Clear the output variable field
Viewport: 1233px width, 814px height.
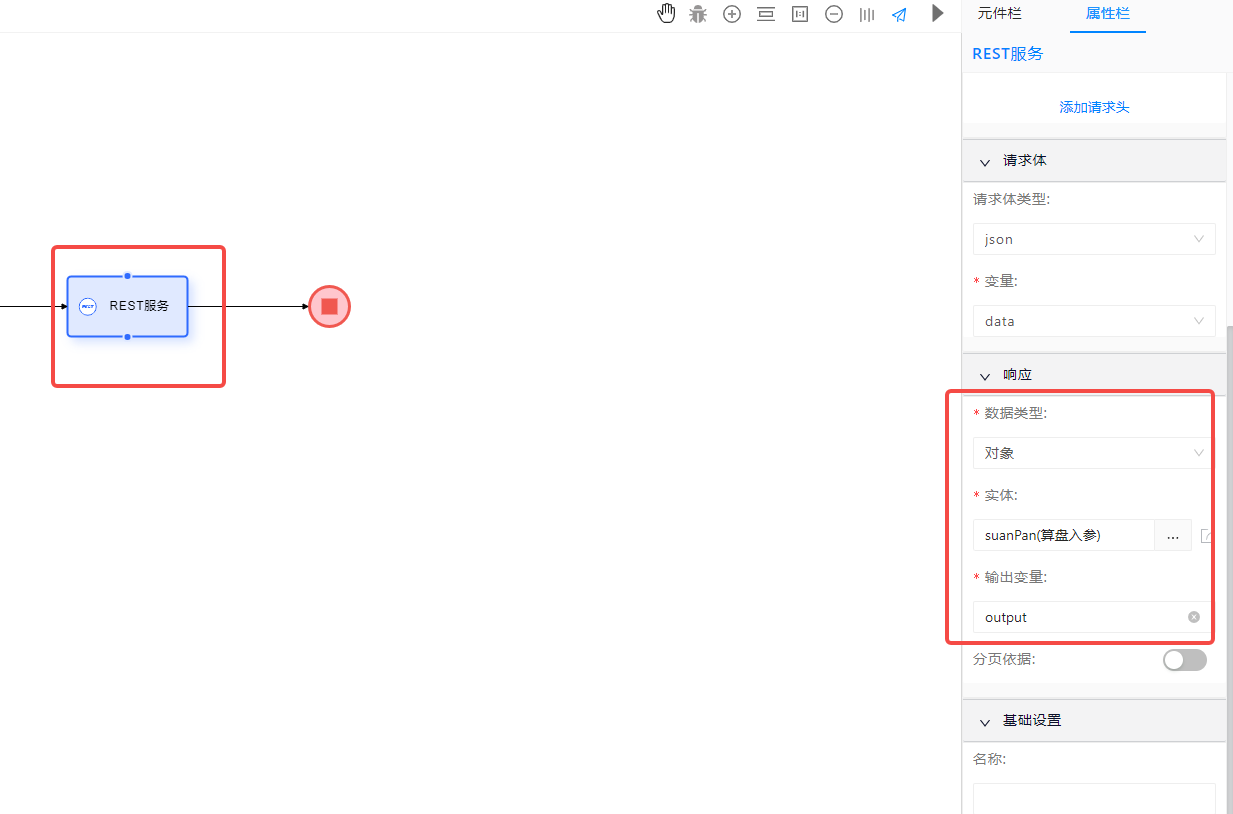point(1193,617)
